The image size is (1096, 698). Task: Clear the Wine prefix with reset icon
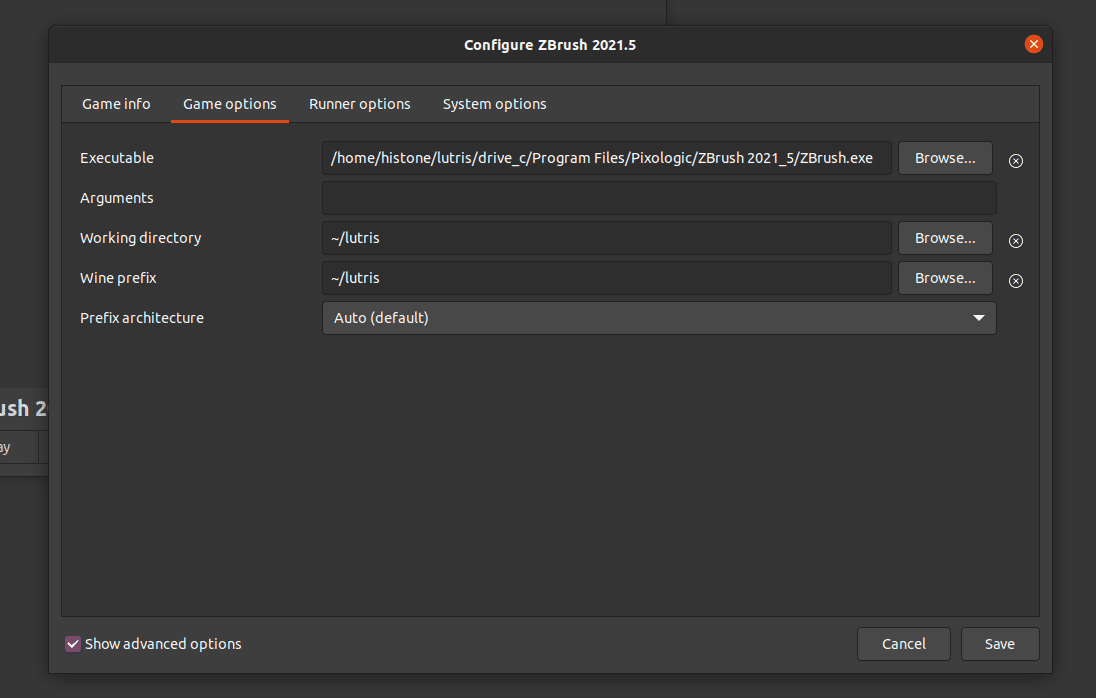pos(1015,280)
